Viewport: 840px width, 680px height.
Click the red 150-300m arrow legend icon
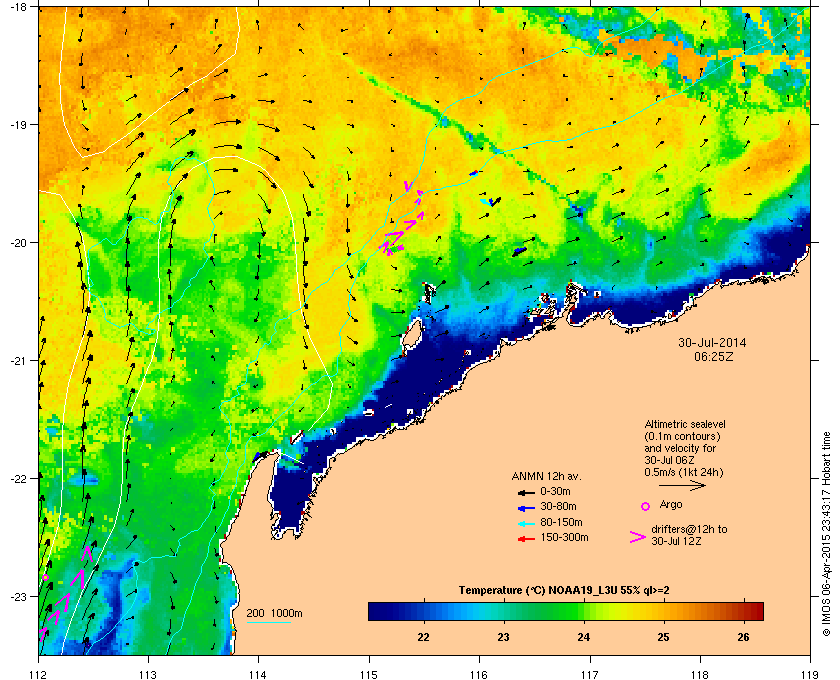(526, 539)
